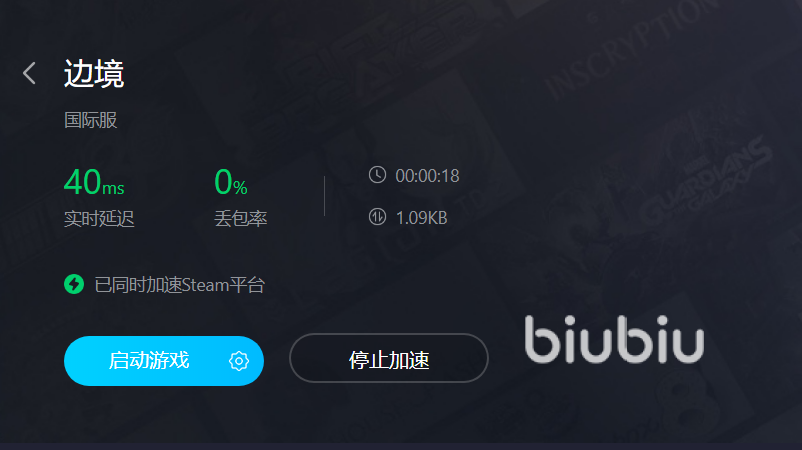The height and width of the screenshot is (450, 802).
Task: Click the 1.09KB data usage text
Action: click(x=422, y=218)
